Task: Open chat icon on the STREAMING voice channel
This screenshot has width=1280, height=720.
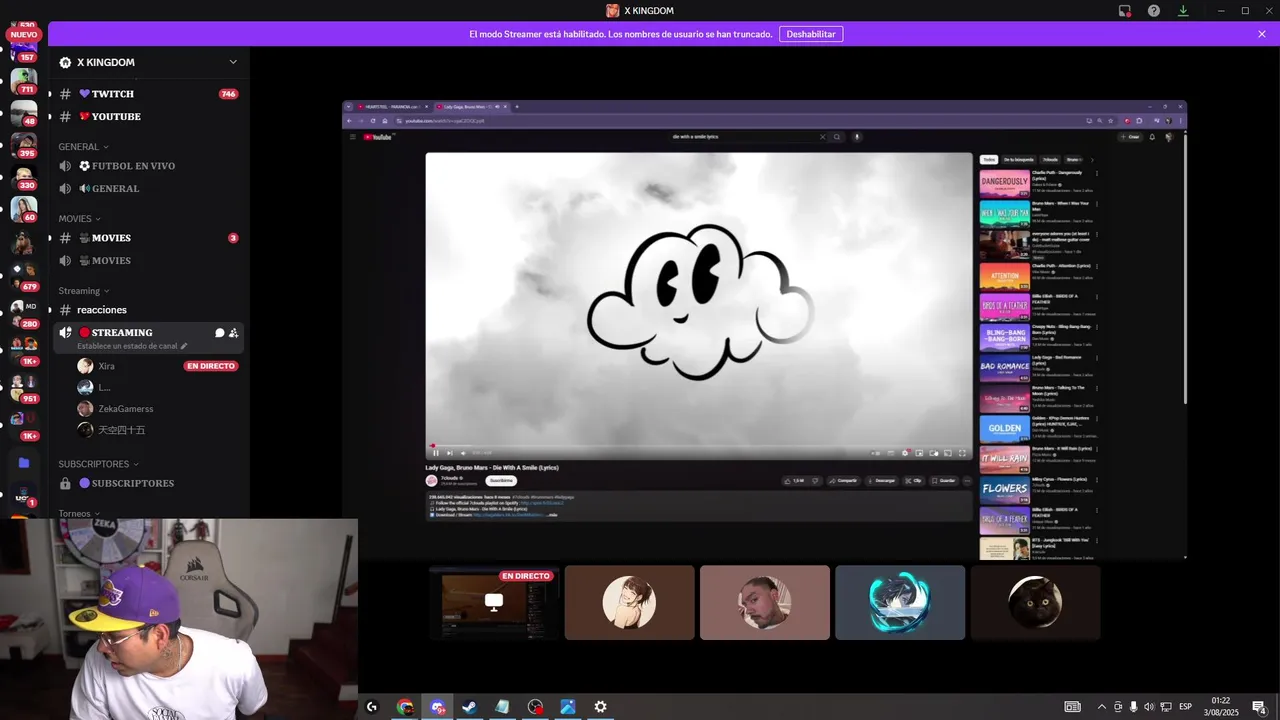Action: [220, 333]
